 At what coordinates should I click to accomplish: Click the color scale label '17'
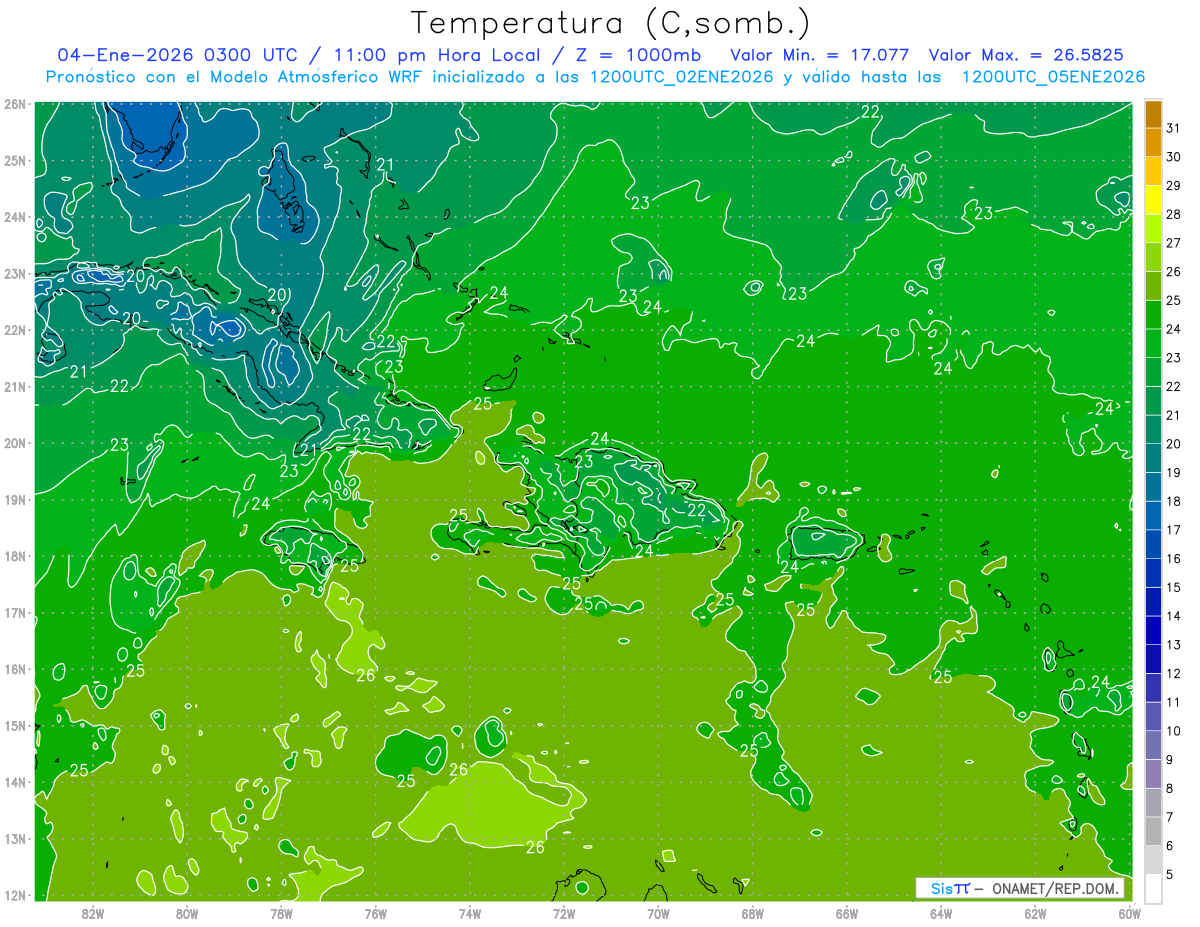1174,530
